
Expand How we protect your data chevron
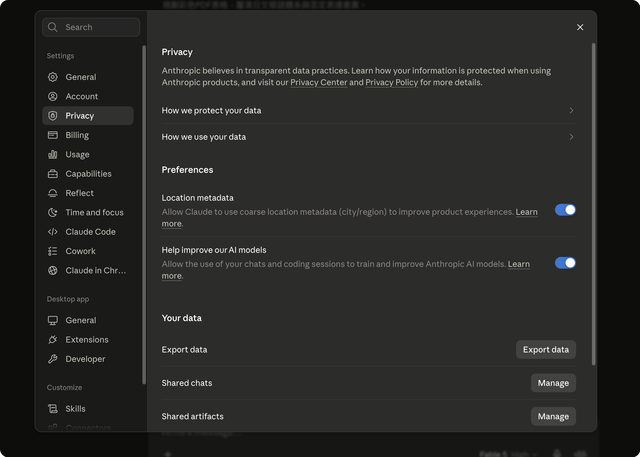(x=571, y=111)
